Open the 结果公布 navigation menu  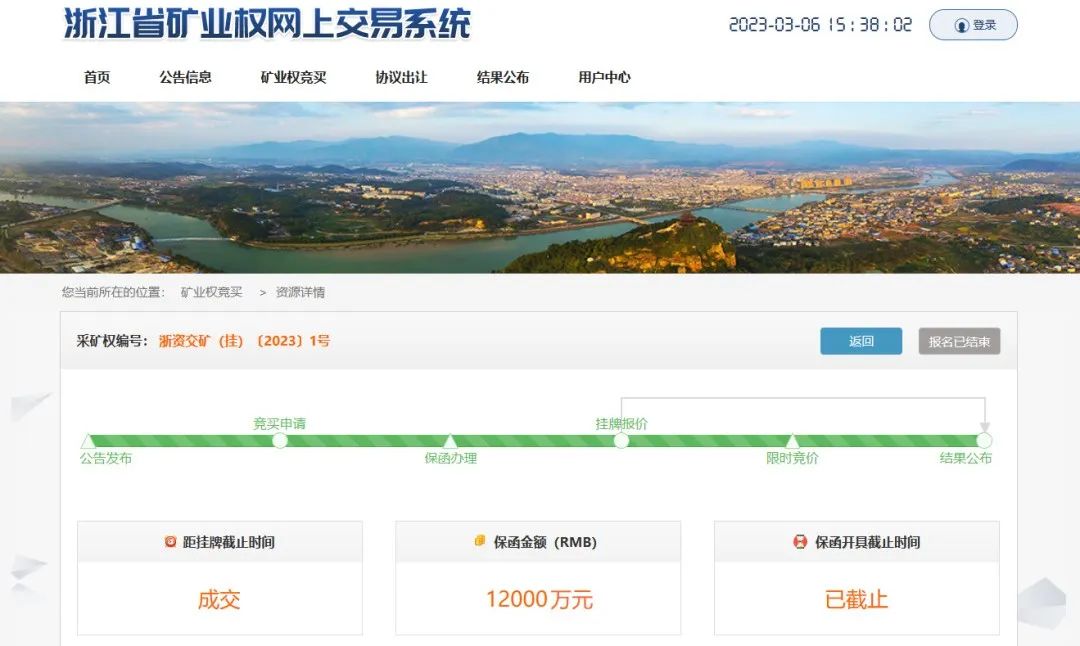503,77
